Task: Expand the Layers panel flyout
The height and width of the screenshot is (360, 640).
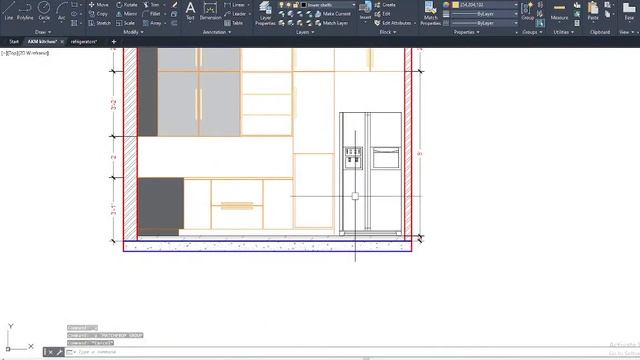Action: coord(305,32)
